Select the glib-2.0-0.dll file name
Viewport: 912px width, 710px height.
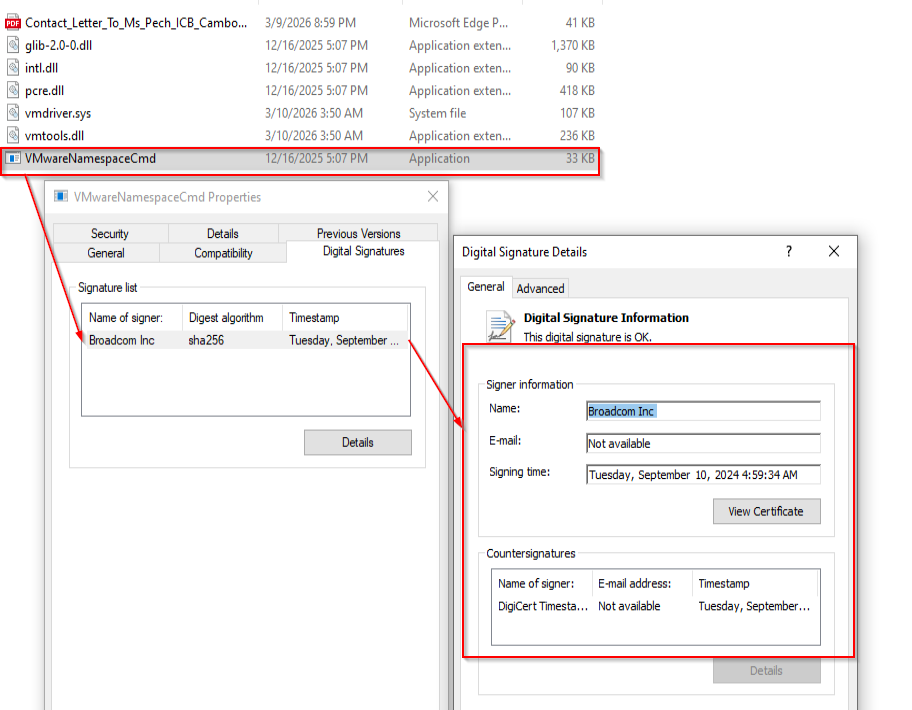(58, 45)
